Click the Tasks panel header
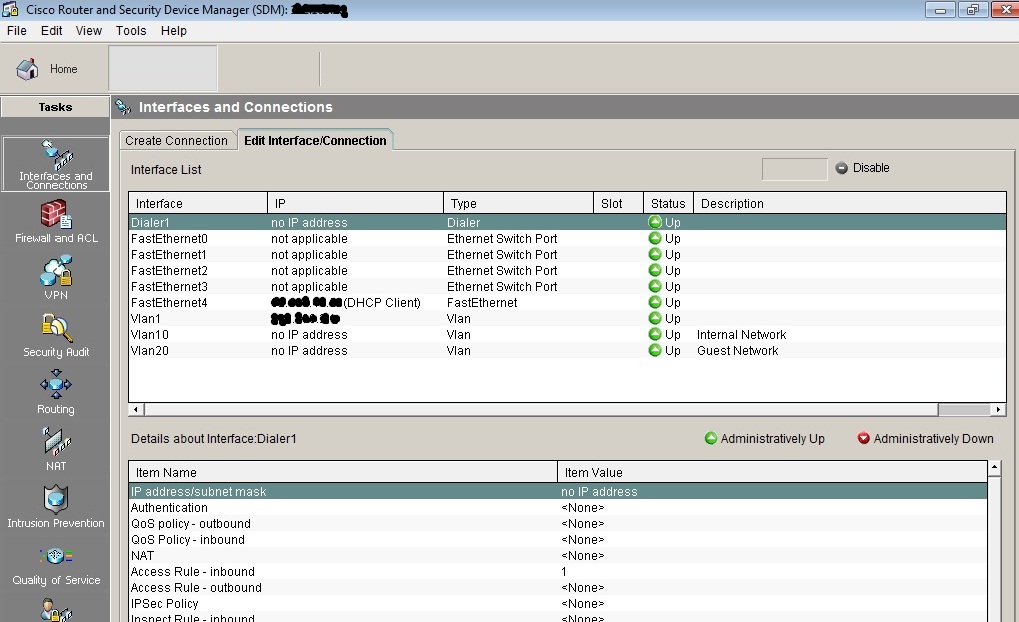The image size is (1019, 622). pyautogui.click(x=55, y=107)
